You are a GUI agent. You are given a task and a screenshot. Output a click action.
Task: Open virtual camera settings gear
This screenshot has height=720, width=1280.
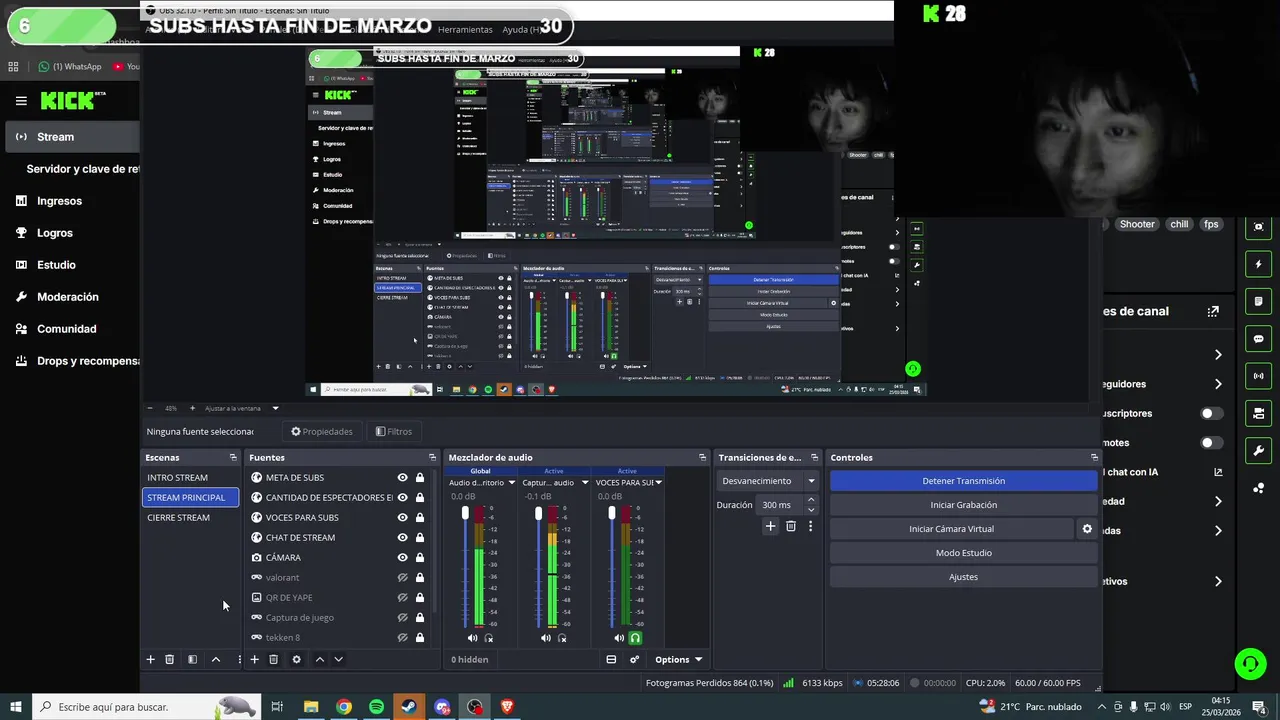(x=1087, y=529)
